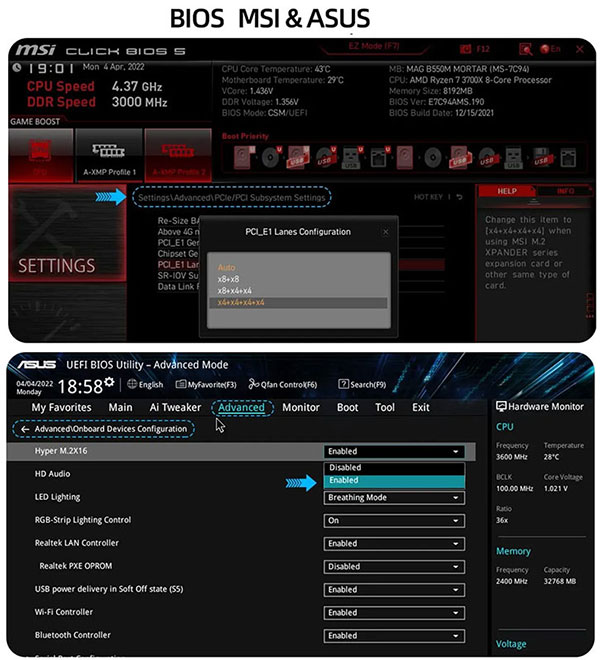Select the Hyper M.2X16 row label
This screenshot has height=660, width=600.
point(61,451)
